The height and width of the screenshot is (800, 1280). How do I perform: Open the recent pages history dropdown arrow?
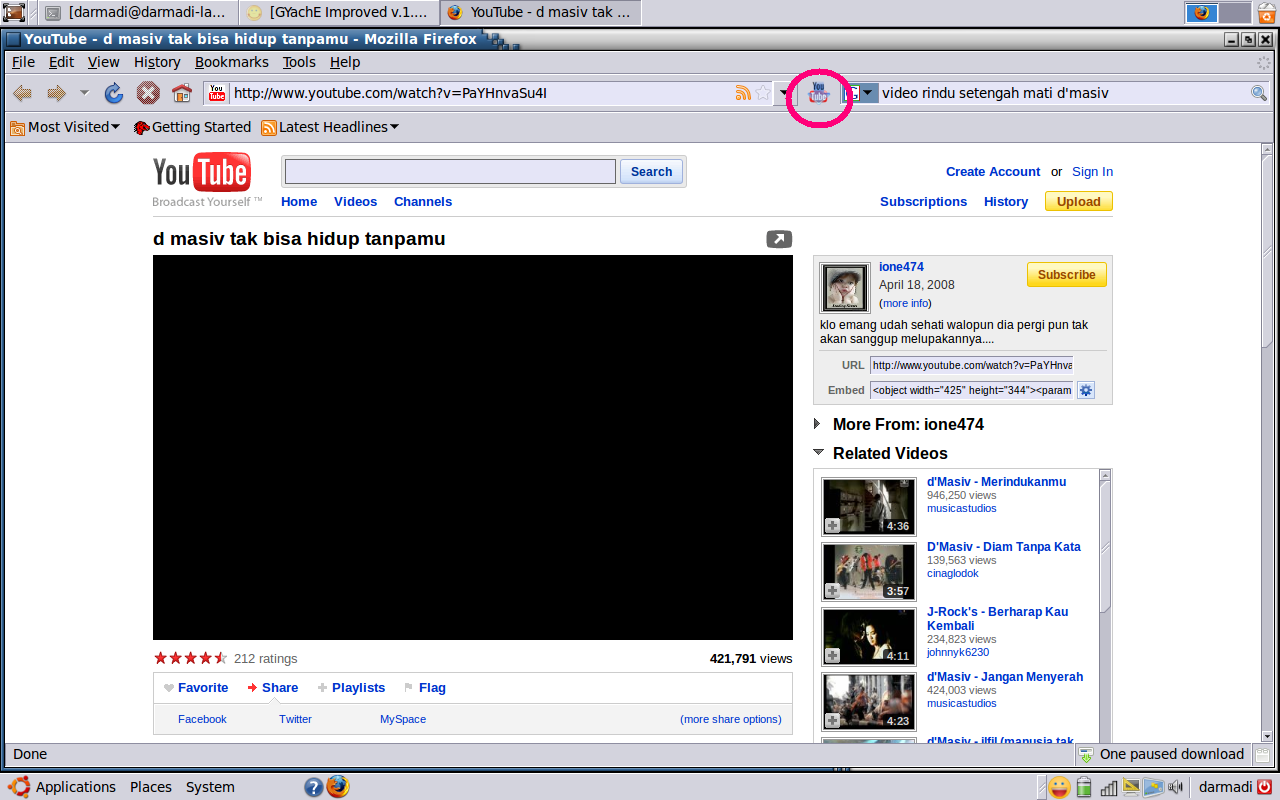tap(84, 93)
